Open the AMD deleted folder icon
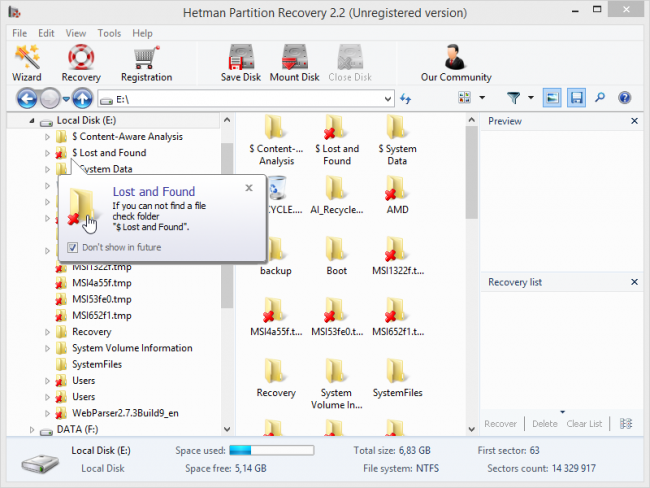 click(x=396, y=188)
